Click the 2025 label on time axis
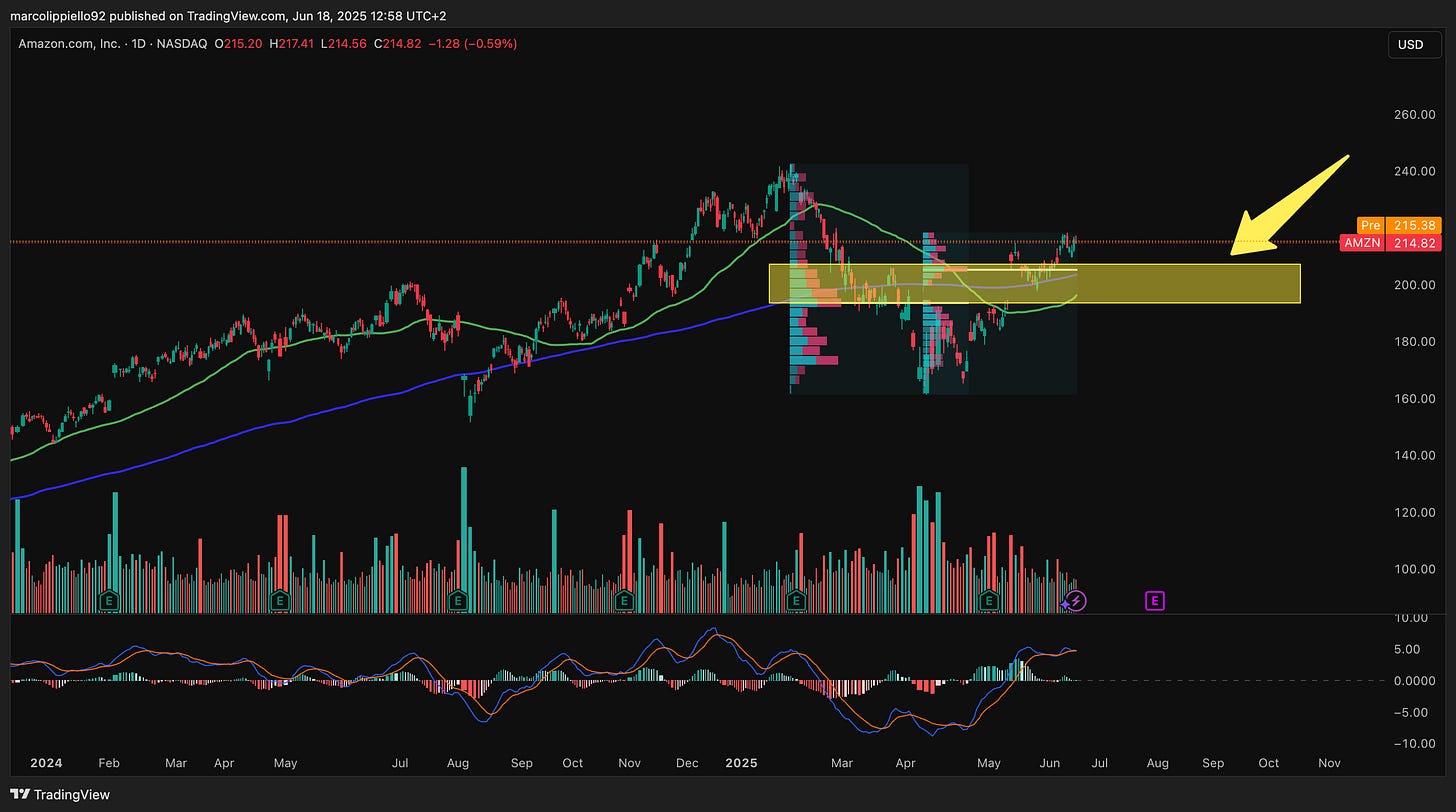Image resolution: width=1456 pixels, height=812 pixels. (x=741, y=763)
